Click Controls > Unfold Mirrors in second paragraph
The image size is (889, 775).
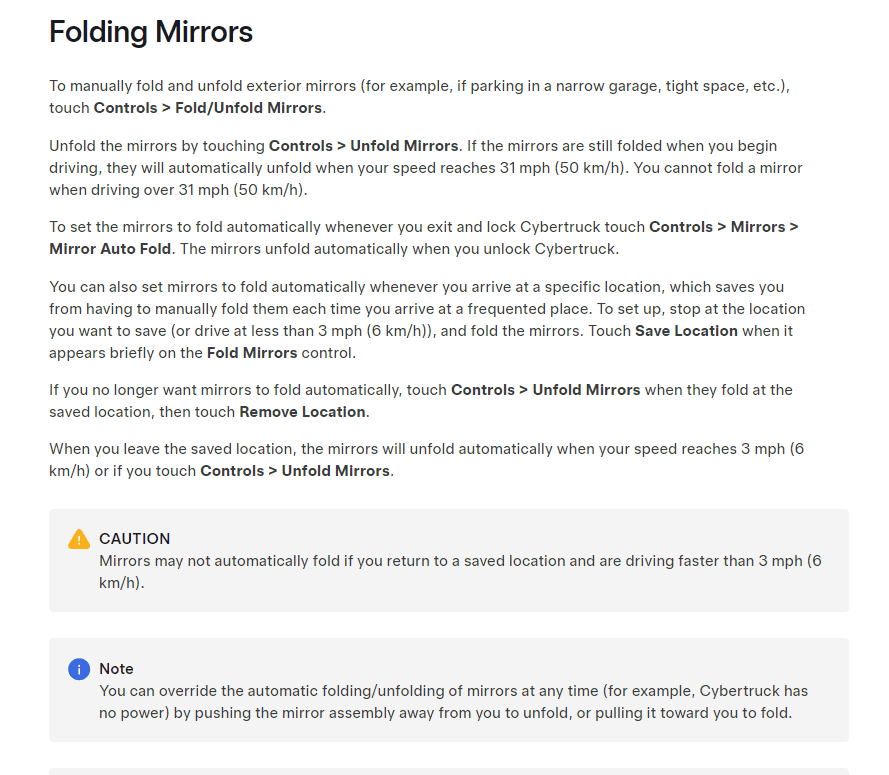(x=363, y=146)
